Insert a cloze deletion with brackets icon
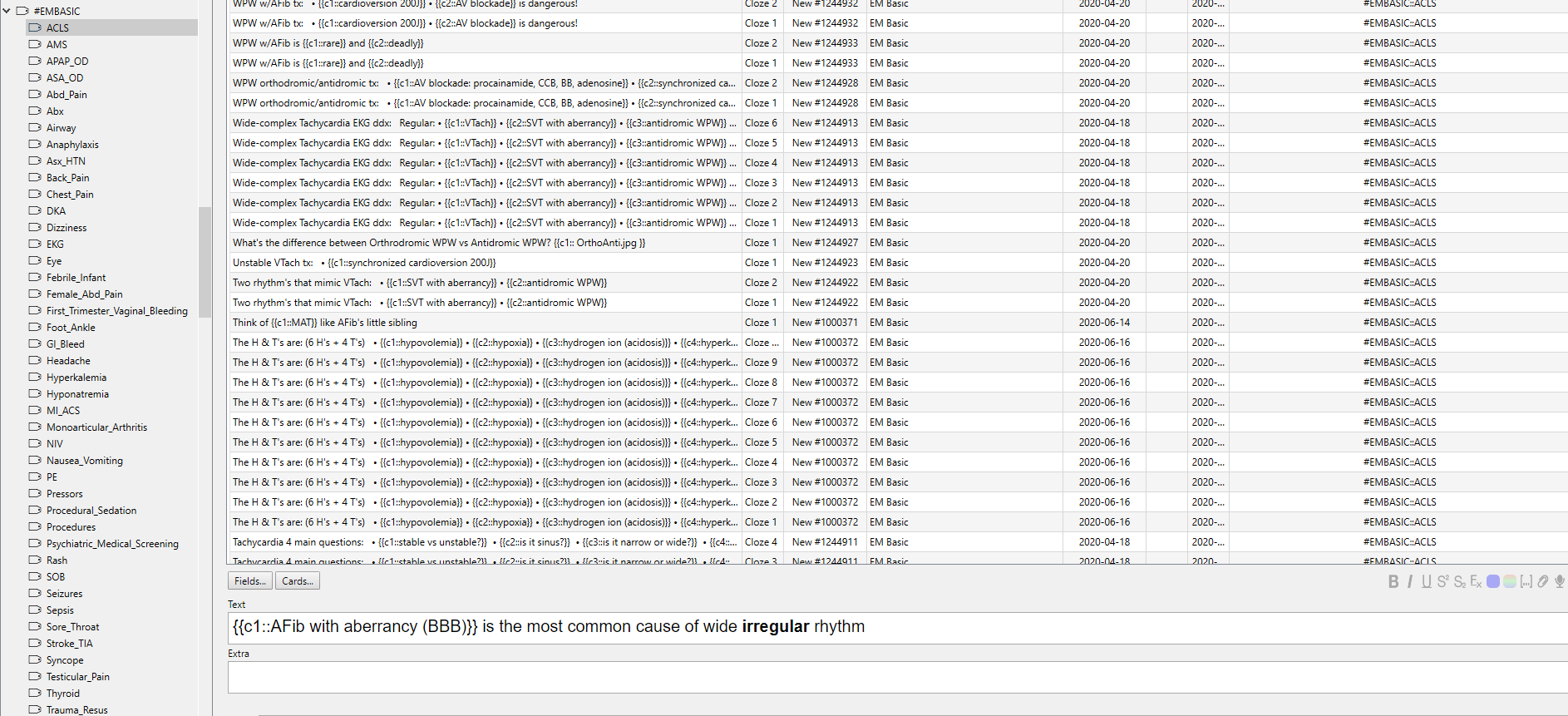1568x716 pixels. [1526, 581]
